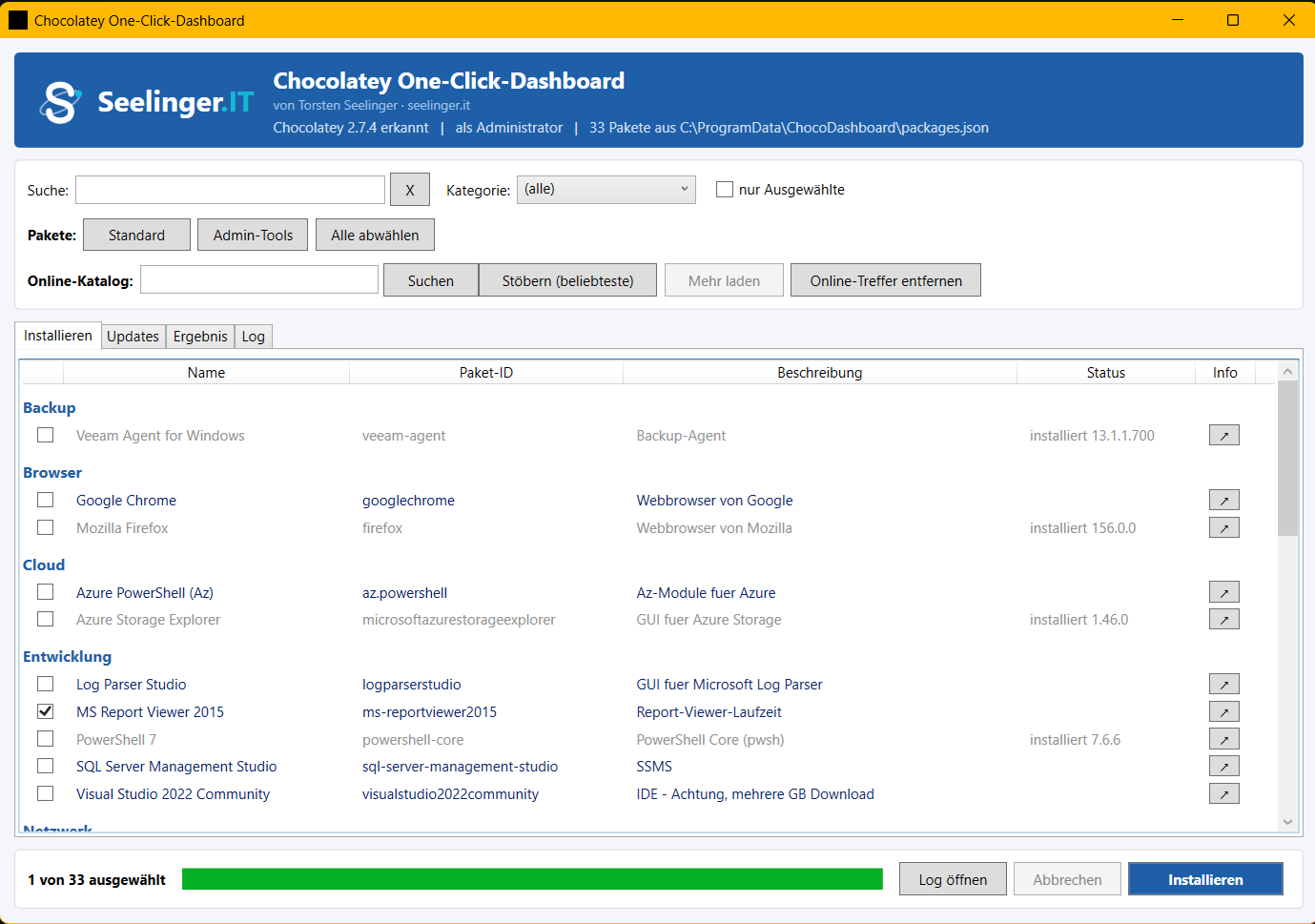
Task: Select the Admin-Tools package preset
Action: [253, 236]
